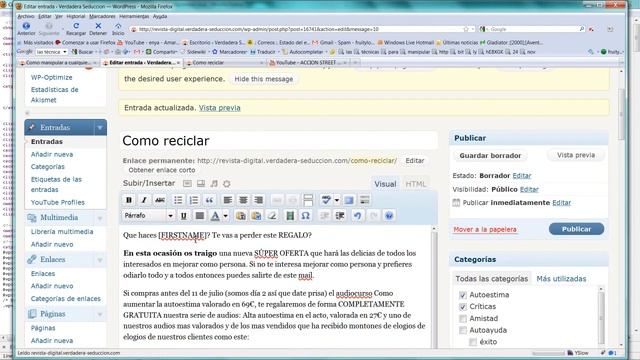Screen dimensions: 640x360
Task: Click the add video upload icon
Action: (201, 184)
